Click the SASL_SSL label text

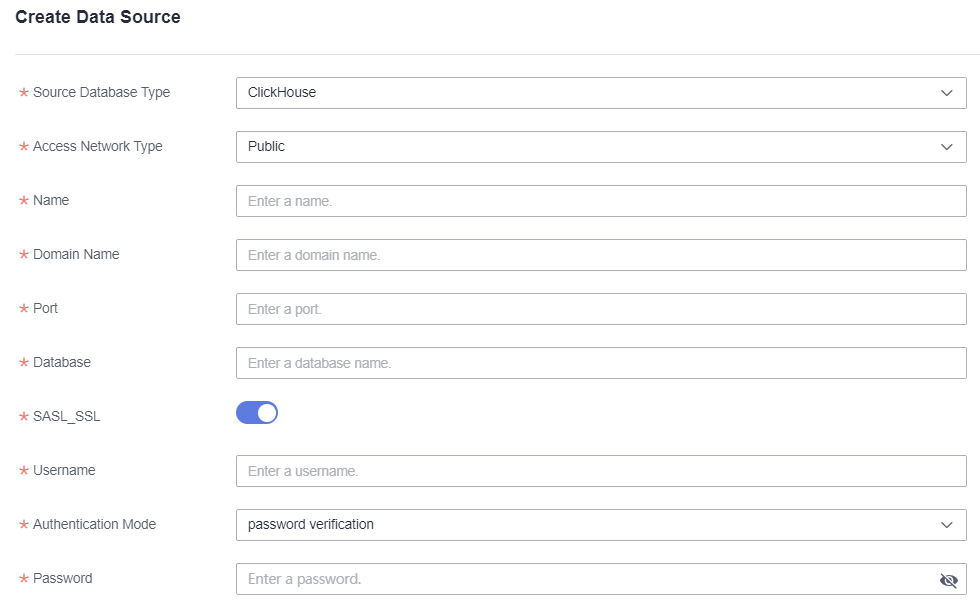pyautogui.click(x=66, y=417)
